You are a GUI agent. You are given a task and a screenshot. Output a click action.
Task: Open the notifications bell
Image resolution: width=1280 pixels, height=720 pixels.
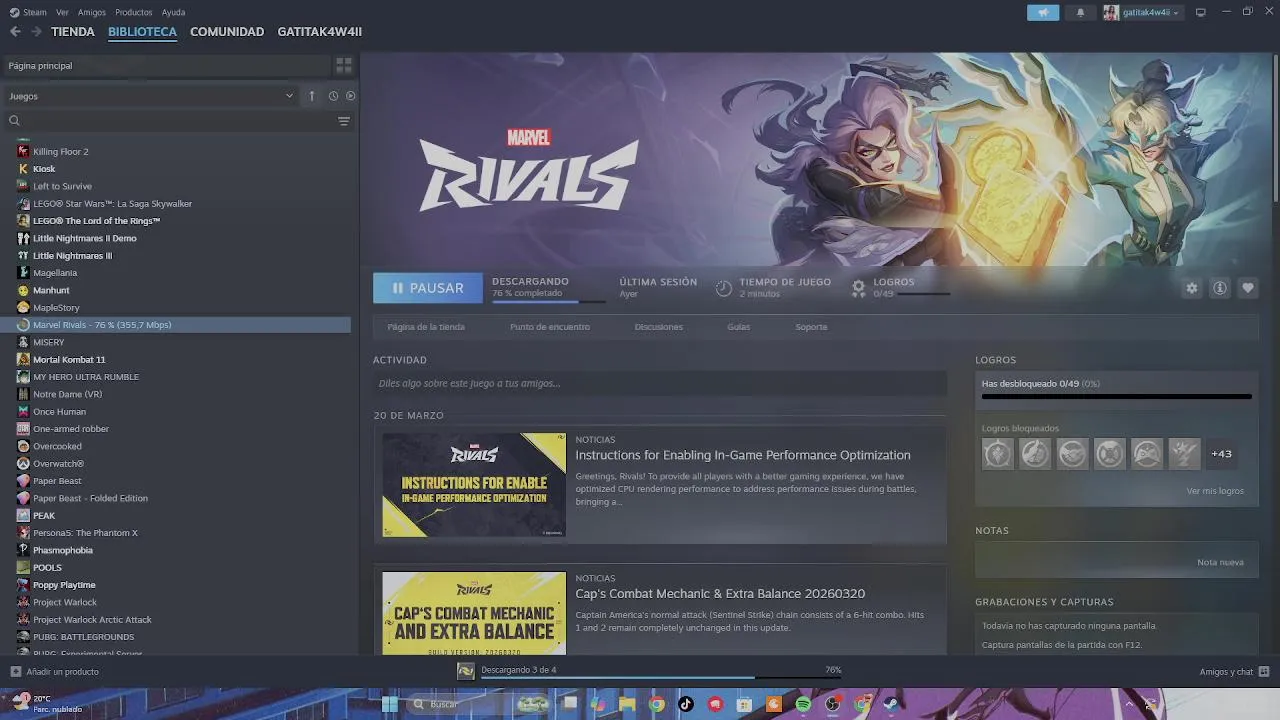coord(1080,12)
